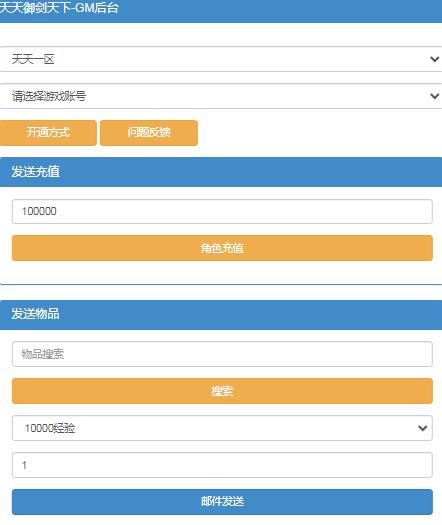Focus the recharge amount field showing 100000
Image resolution: width=442 pixels, height=525 pixels.
(x=222, y=211)
